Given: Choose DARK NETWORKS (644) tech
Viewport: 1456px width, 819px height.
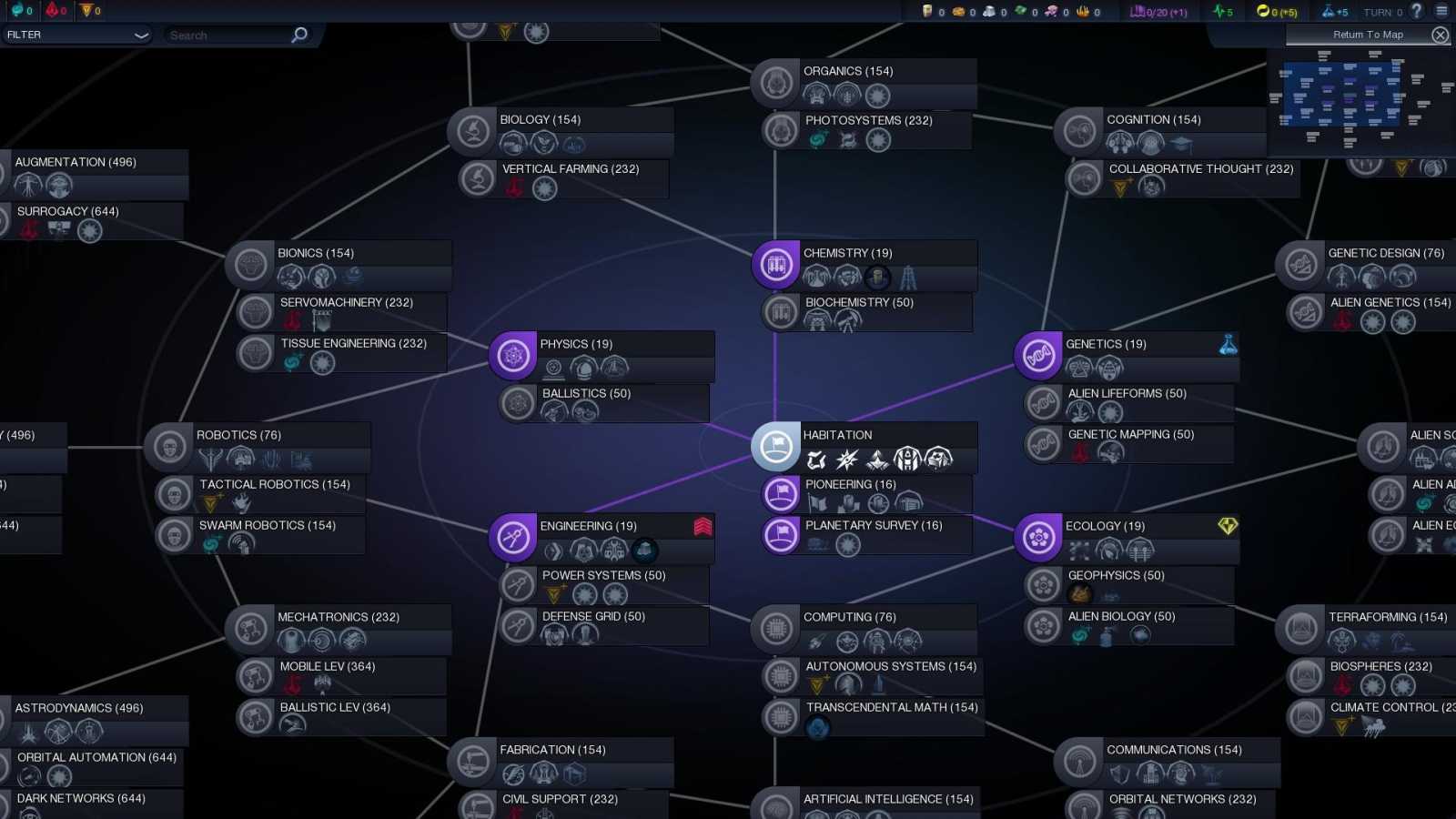Looking at the screenshot, I should 91,804.
